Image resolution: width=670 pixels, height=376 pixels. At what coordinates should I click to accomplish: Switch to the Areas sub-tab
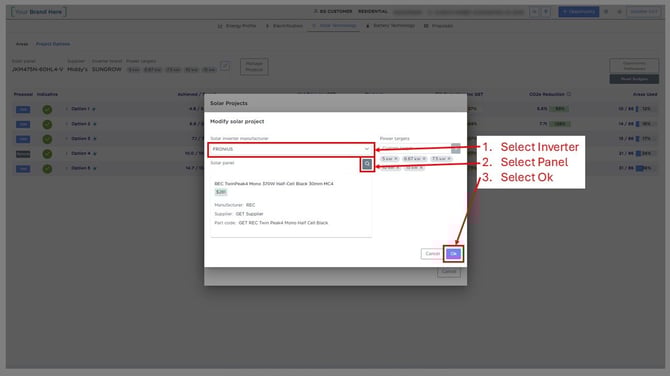[x=22, y=44]
